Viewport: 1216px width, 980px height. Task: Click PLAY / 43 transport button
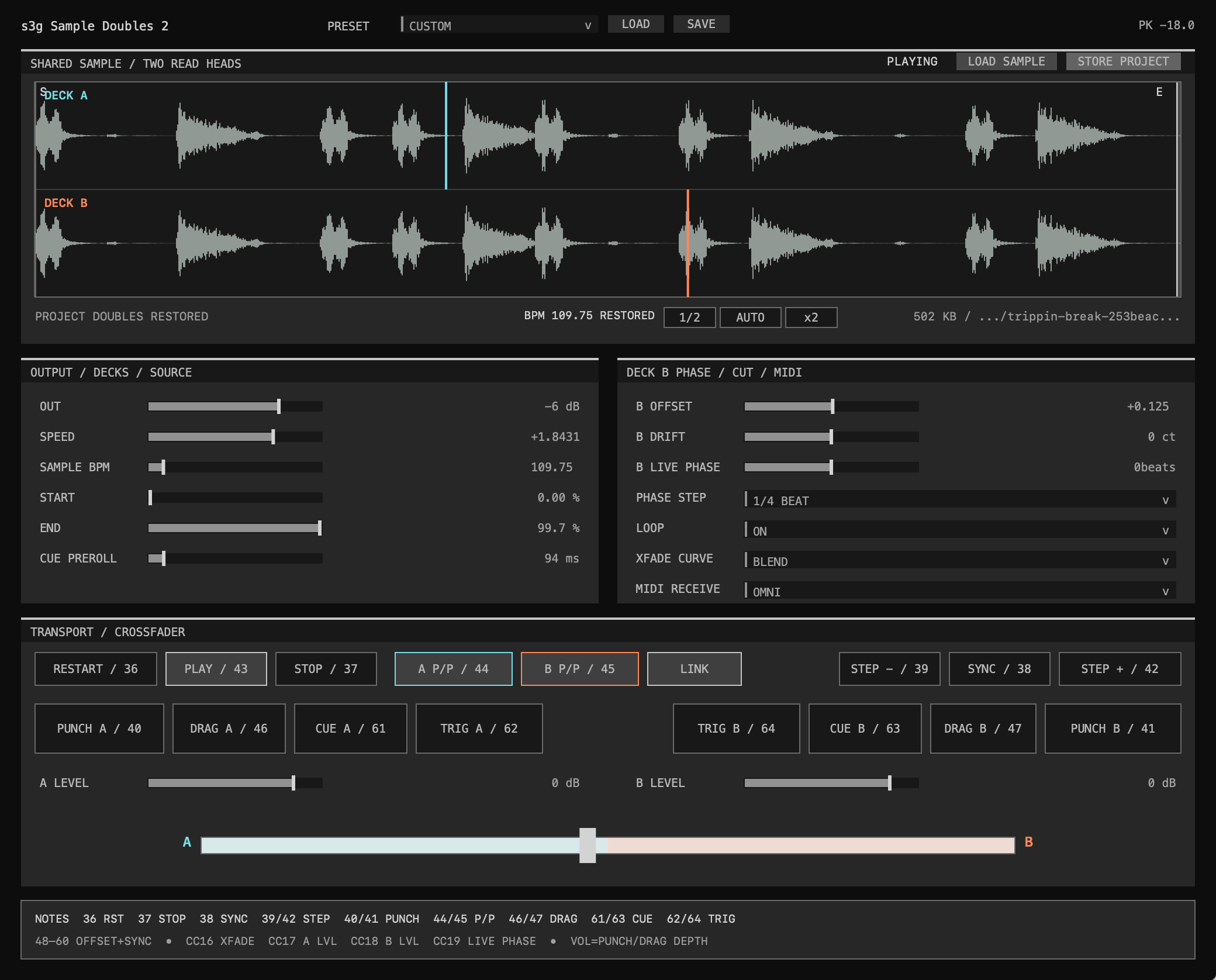tap(216, 669)
